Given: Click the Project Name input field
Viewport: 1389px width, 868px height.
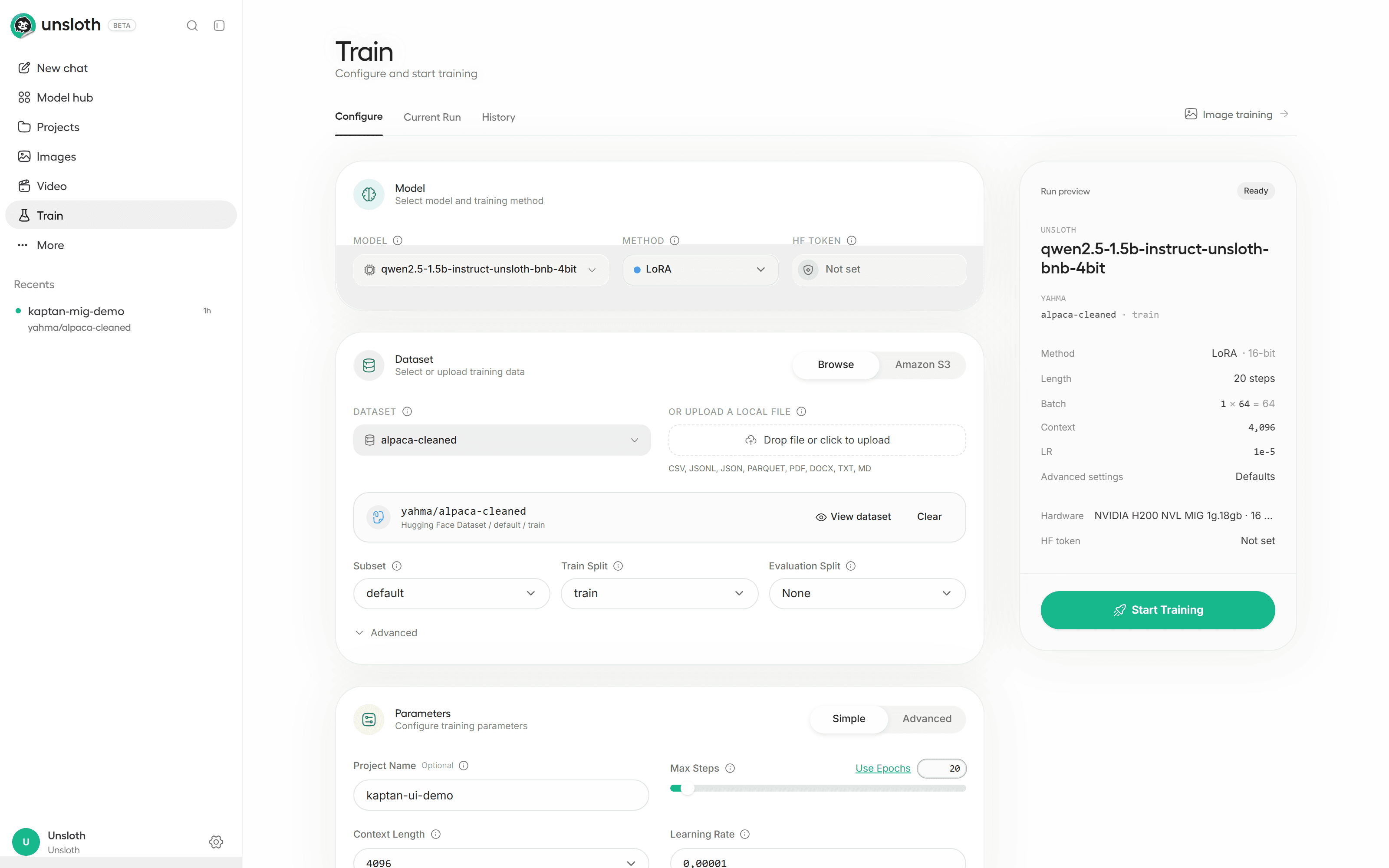Looking at the screenshot, I should coord(500,795).
